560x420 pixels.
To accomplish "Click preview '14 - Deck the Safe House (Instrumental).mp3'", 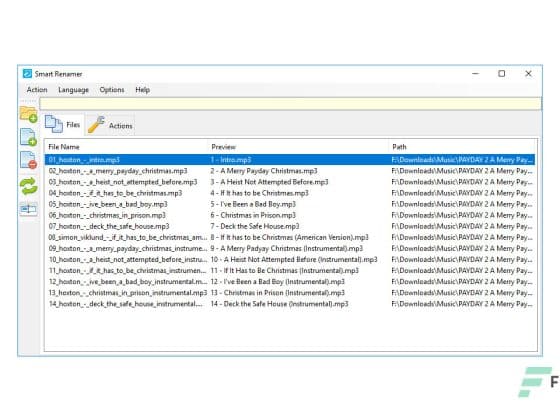I will coord(280,304).
